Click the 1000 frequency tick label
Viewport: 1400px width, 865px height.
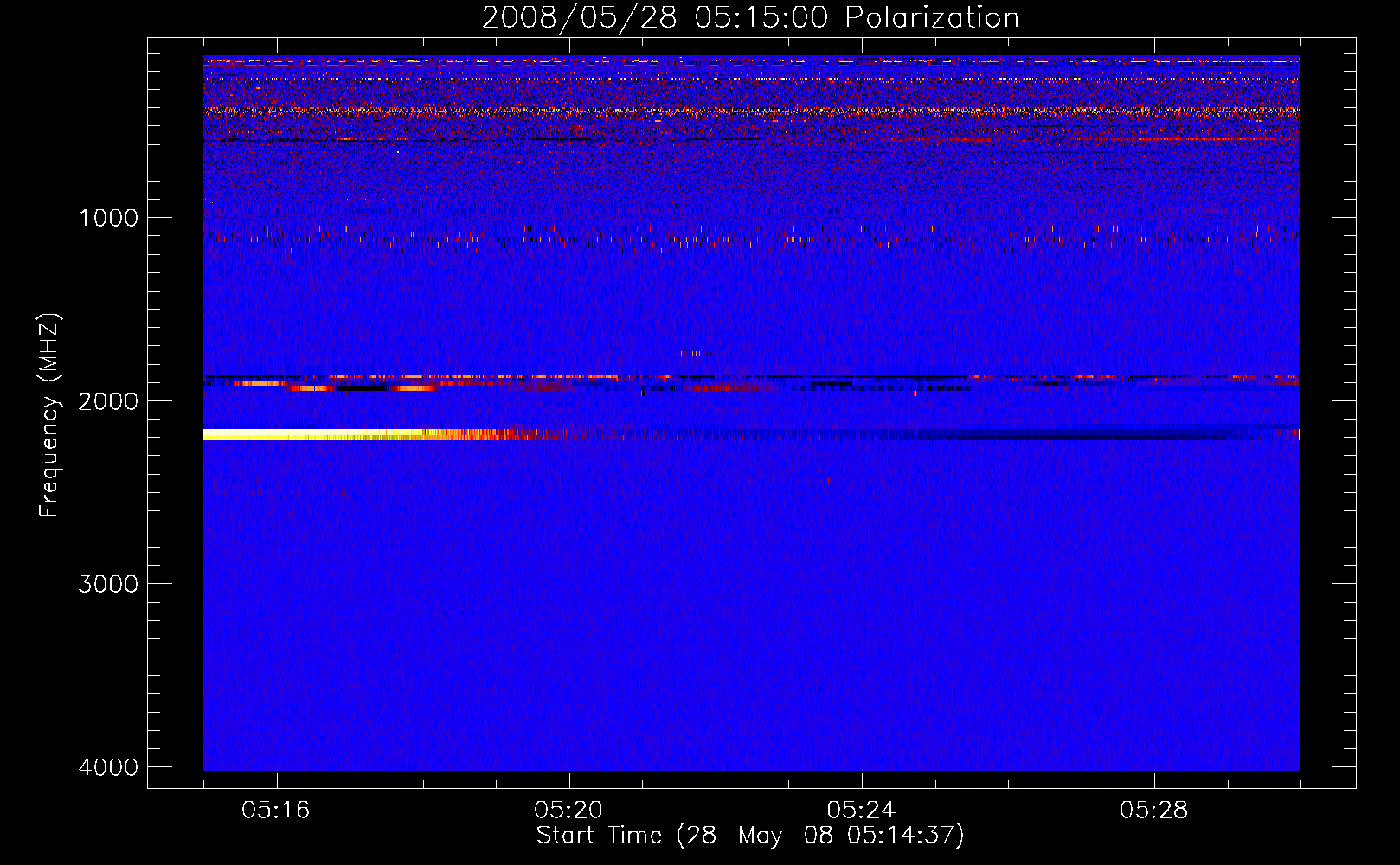(108, 218)
